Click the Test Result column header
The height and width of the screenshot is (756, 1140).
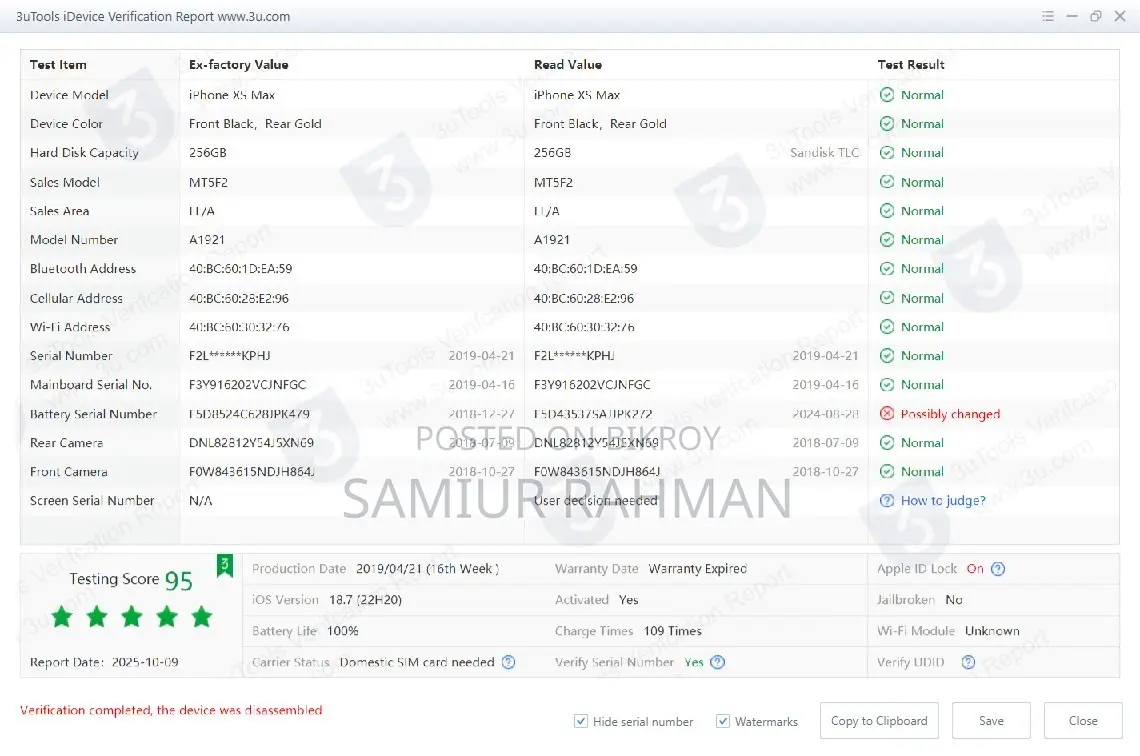(x=911, y=65)
